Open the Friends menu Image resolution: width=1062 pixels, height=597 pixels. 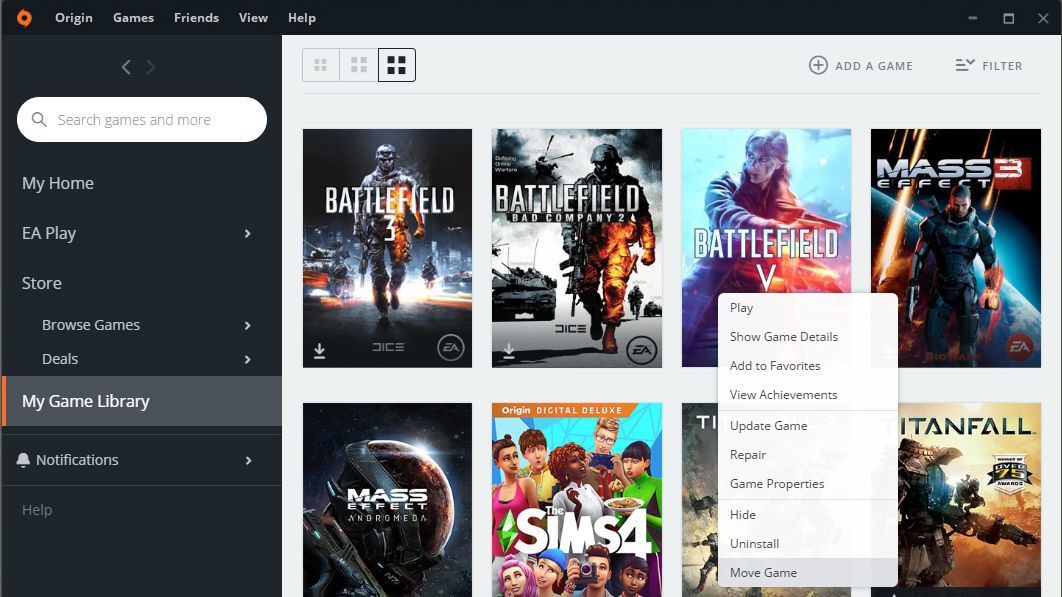point(196,18)
